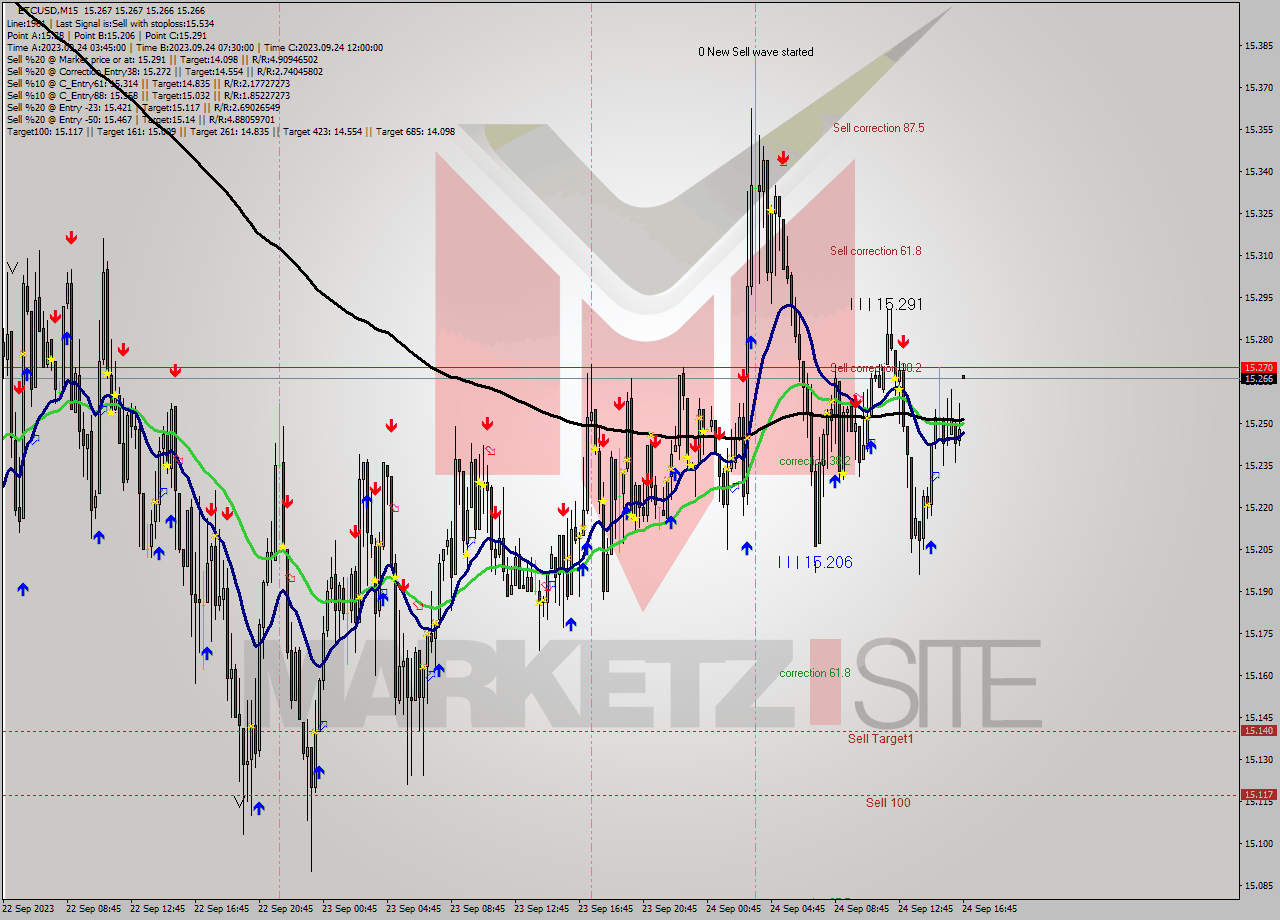The width and height of the screenshot is (1280, 920).
Task: Click the ETCUSD,M15 symbol title
Action: coord(49,10)
